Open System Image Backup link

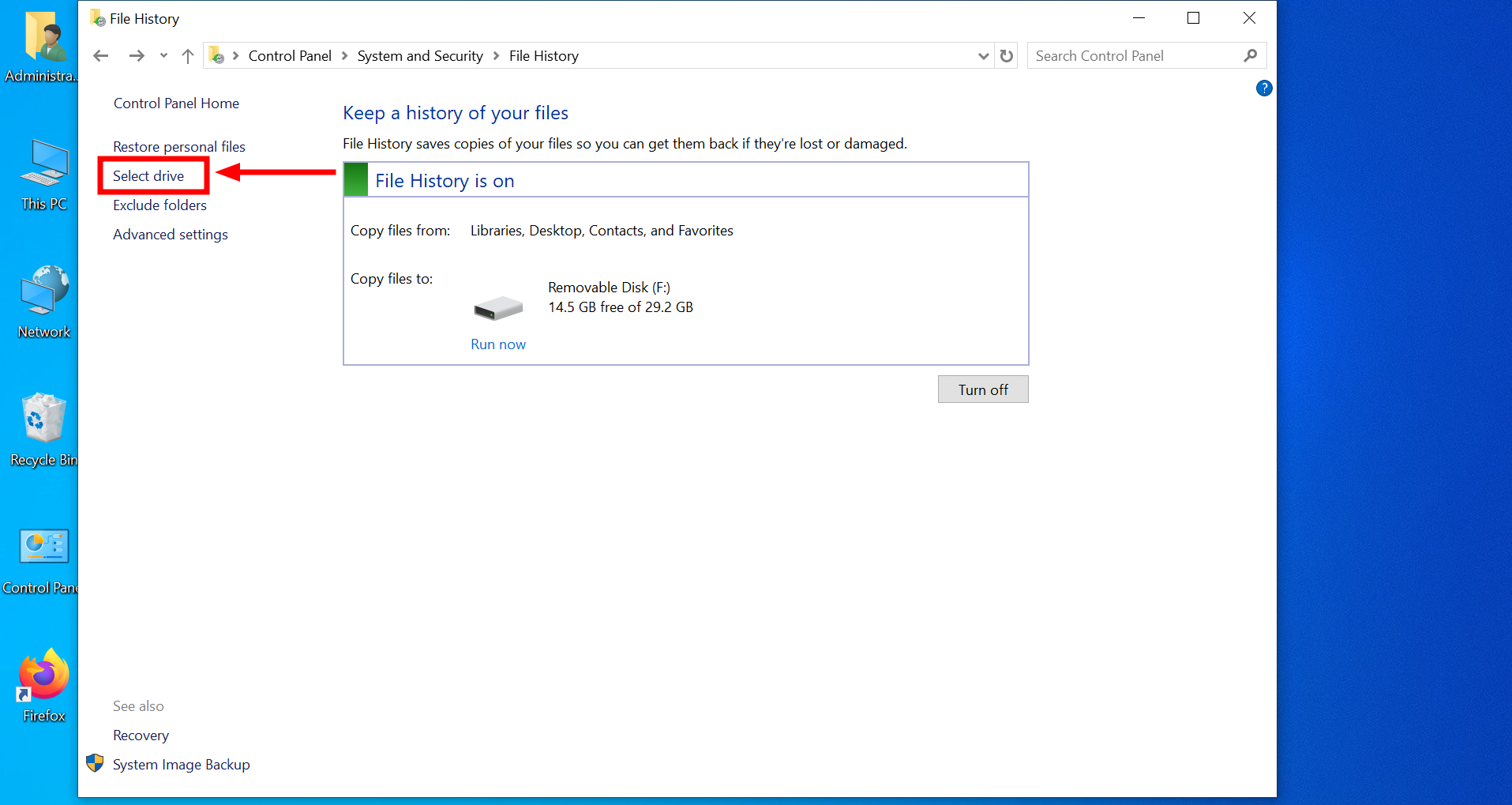tap(182, 765)
